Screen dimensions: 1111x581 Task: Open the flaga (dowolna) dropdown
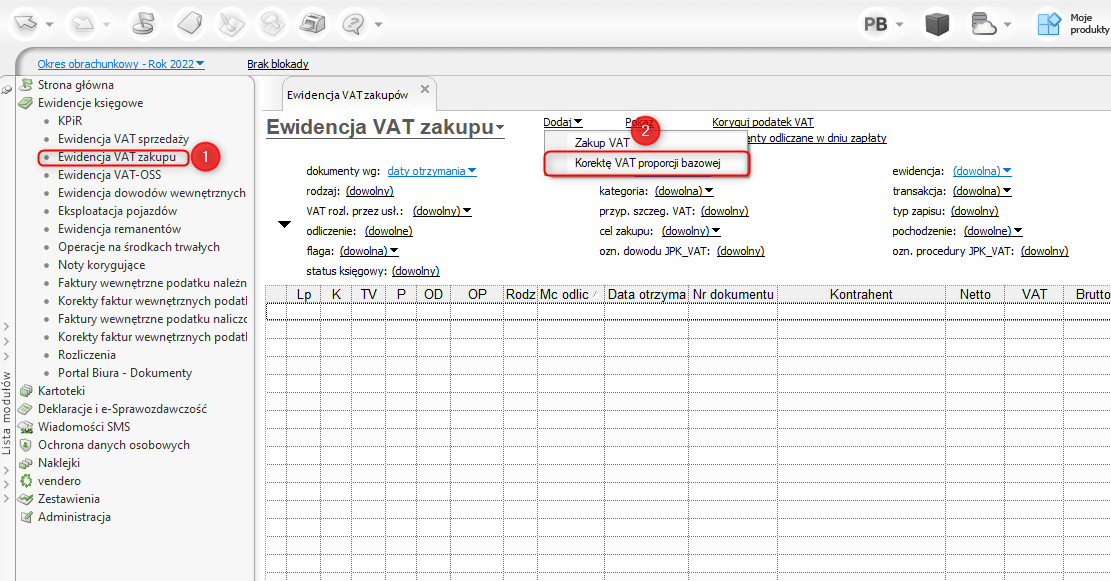click(368, 251)
